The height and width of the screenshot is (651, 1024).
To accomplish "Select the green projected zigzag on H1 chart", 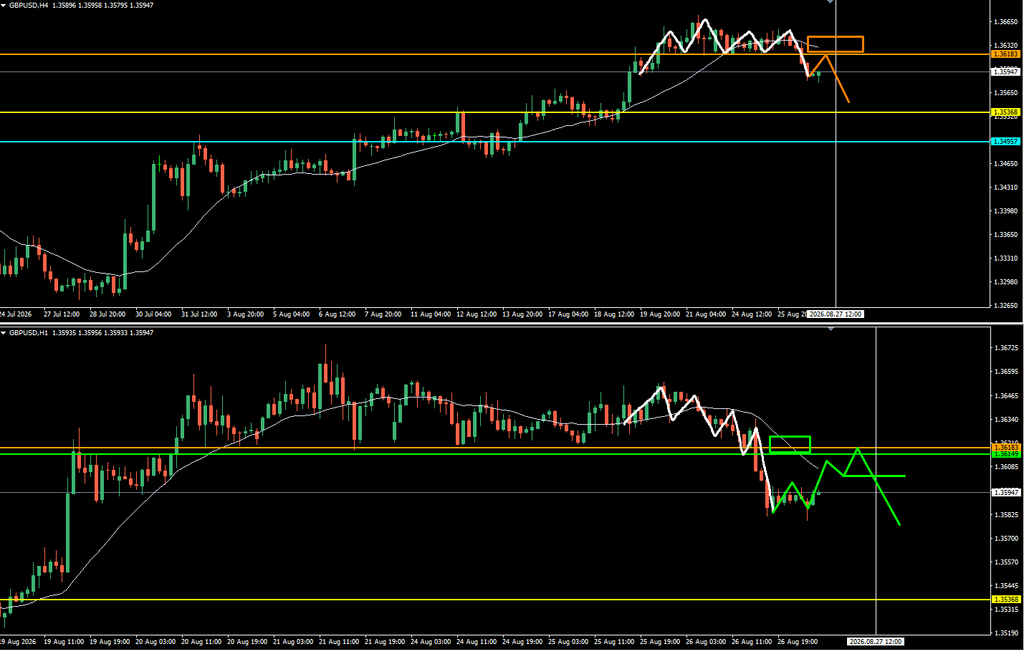I will pos(839,486).
